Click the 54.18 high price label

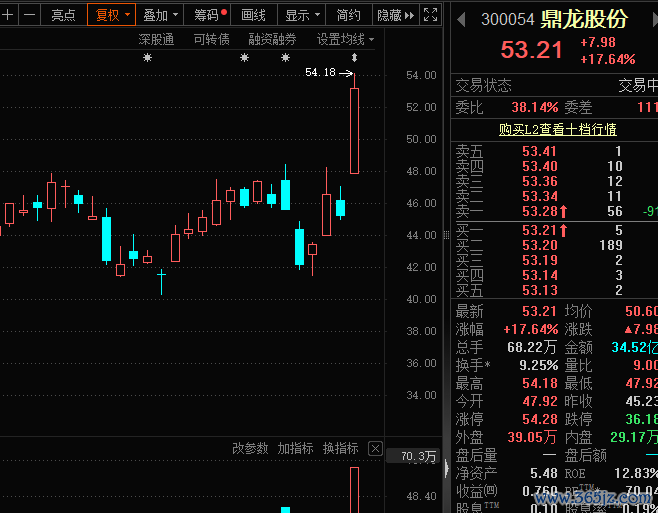(320, 73)
